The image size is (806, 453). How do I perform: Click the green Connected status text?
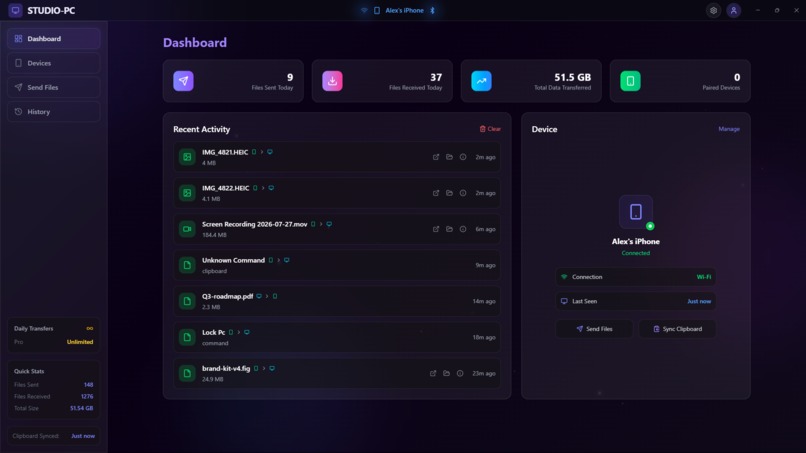pyautogui.click(x=636, y=253)
